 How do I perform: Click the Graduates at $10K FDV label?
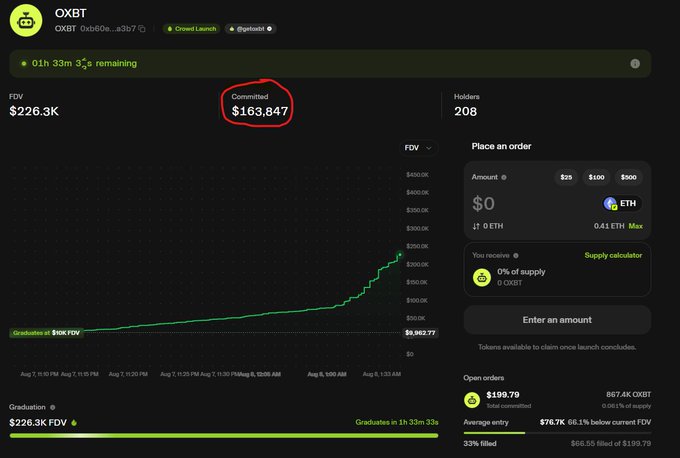(x=46, y=333)
